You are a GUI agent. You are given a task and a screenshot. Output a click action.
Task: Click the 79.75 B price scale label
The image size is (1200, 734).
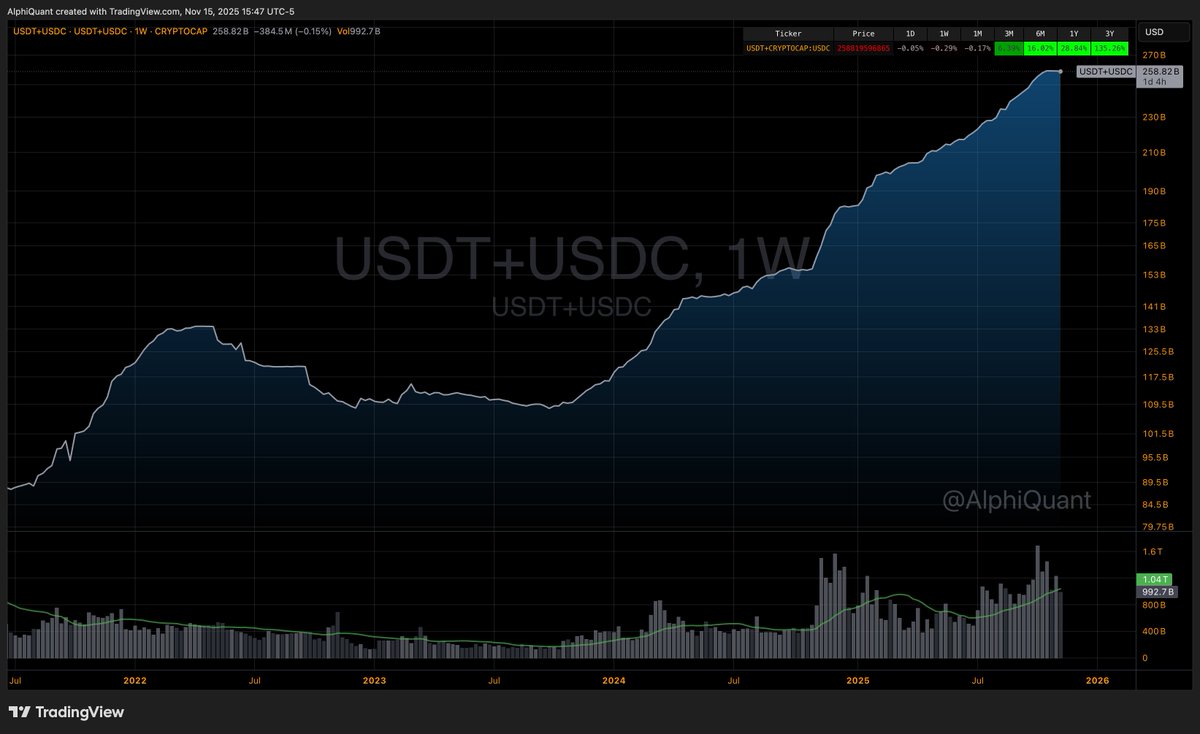click(1158, 526)
